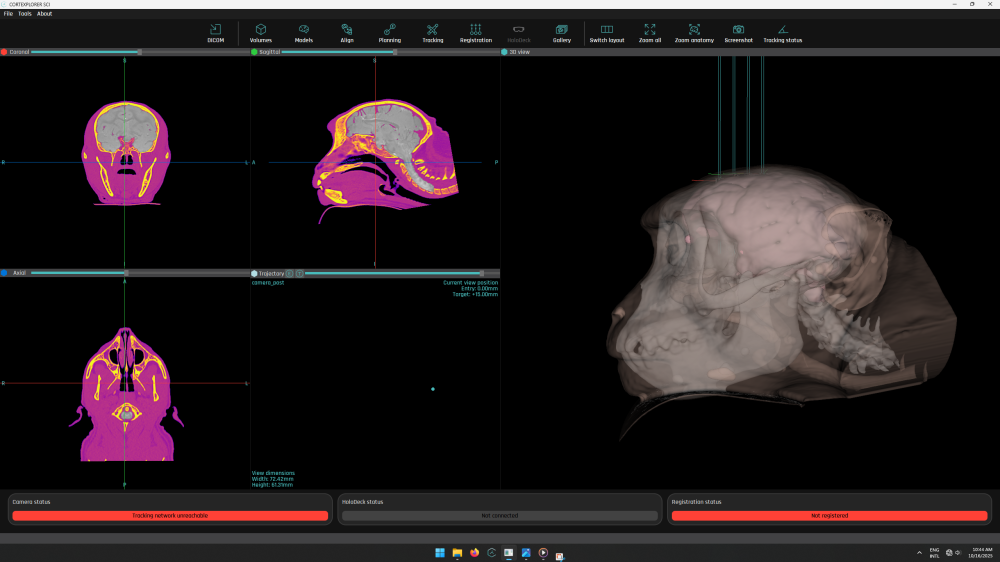Open the About menu
The height and width of the screenshot is (562, 1000).
pos(45,14)
